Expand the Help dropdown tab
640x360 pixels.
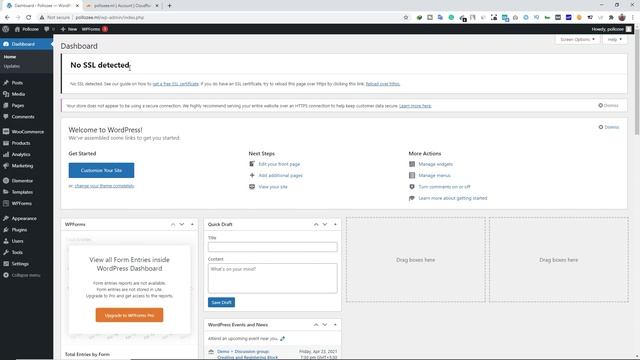click(x=615, y=40)
